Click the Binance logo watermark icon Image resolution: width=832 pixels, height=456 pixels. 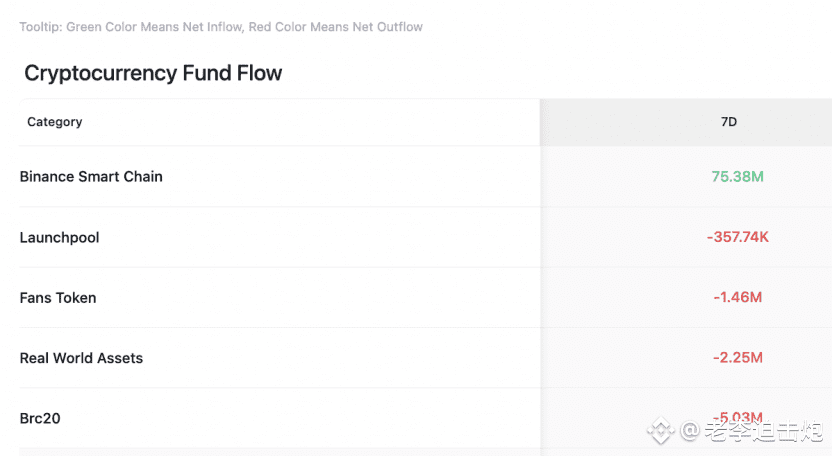(x=660, y=430)
